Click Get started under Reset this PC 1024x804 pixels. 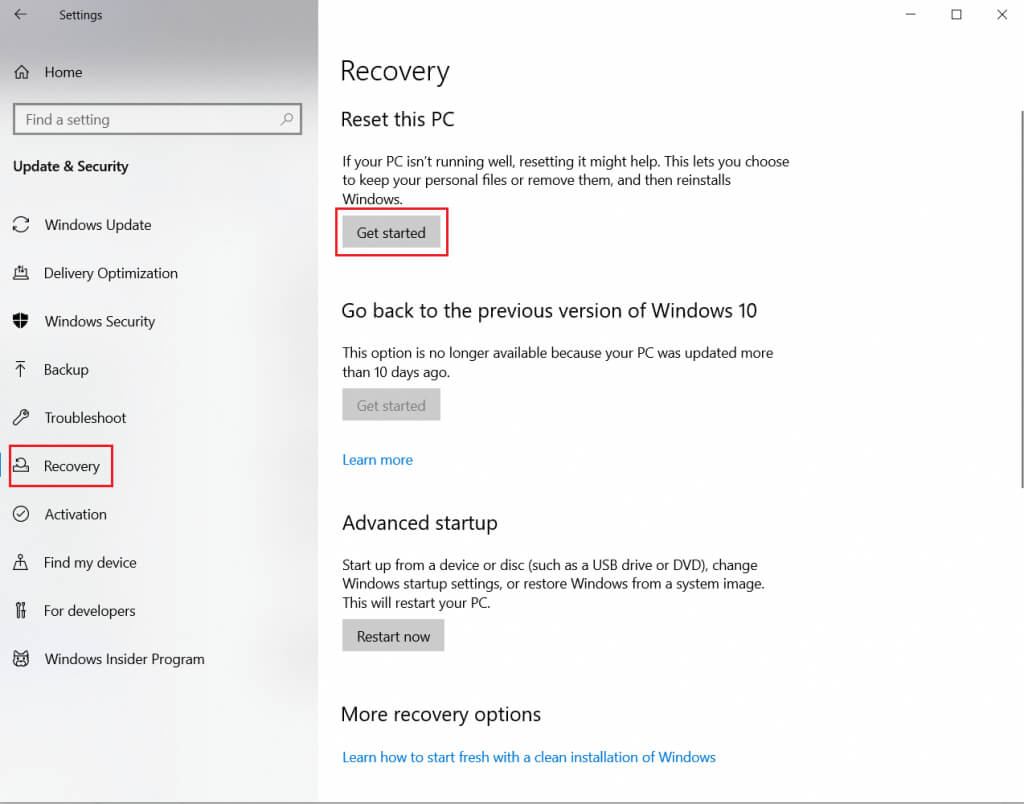pos(391,233)
